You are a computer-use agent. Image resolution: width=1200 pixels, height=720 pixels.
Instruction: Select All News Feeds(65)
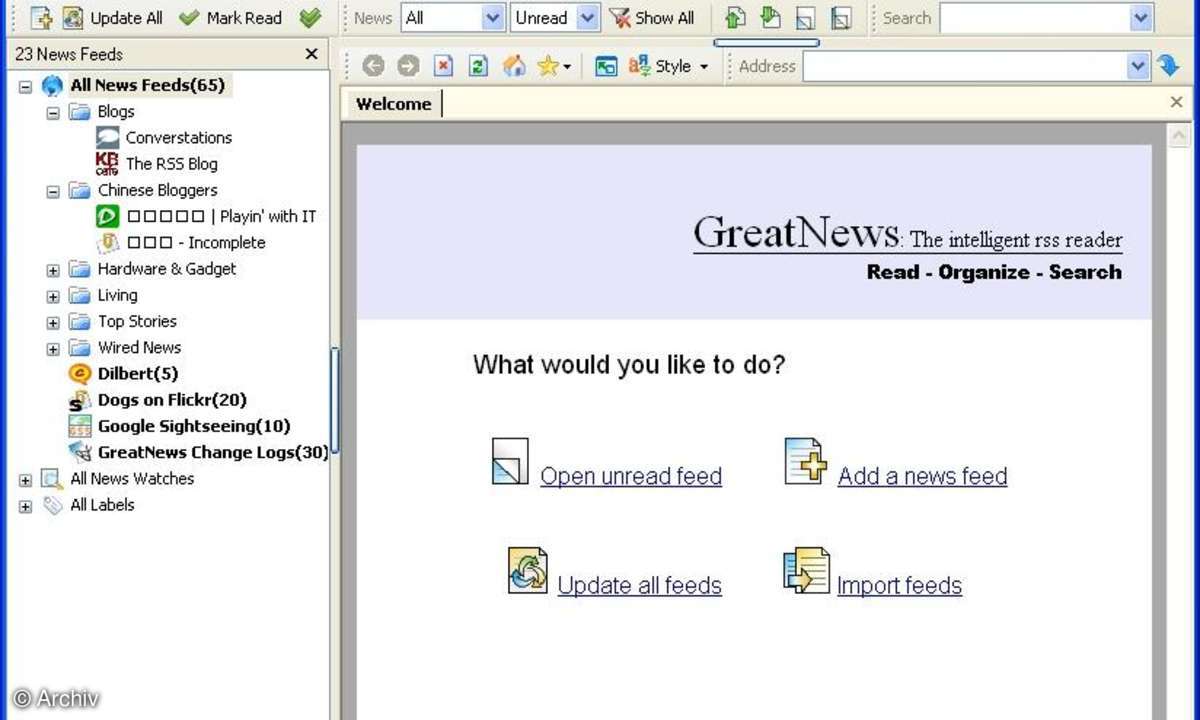click(147, 85)
